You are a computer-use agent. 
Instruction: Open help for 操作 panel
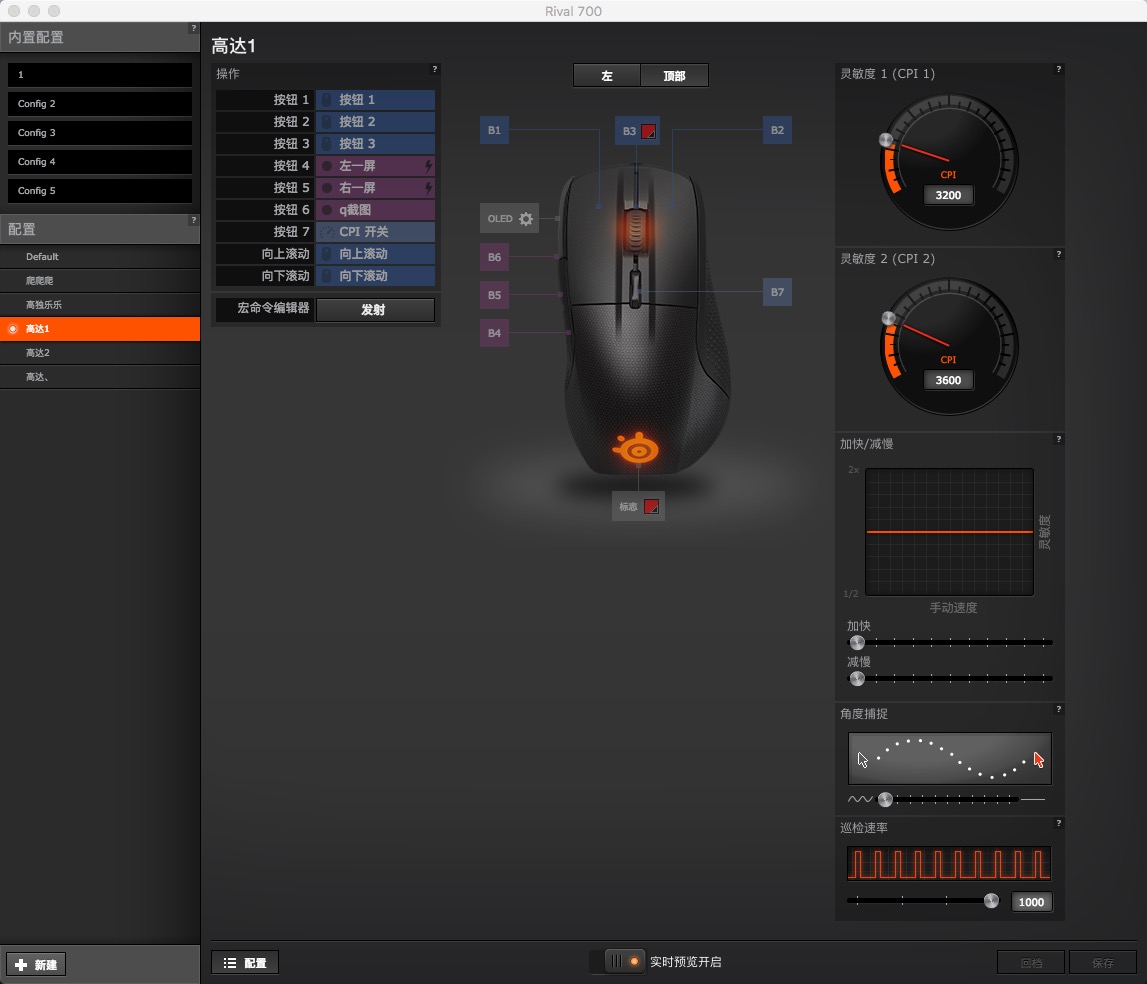pos(435,69)
